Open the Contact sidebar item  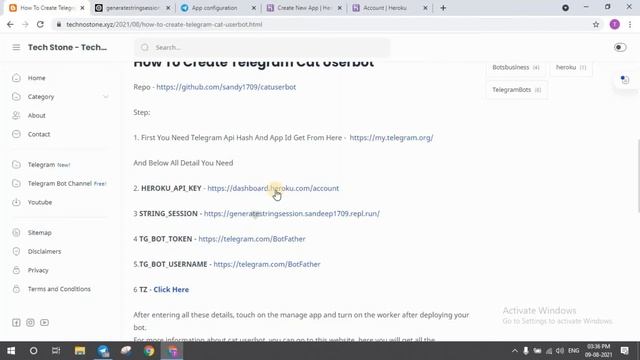click(x=39, y=134)
